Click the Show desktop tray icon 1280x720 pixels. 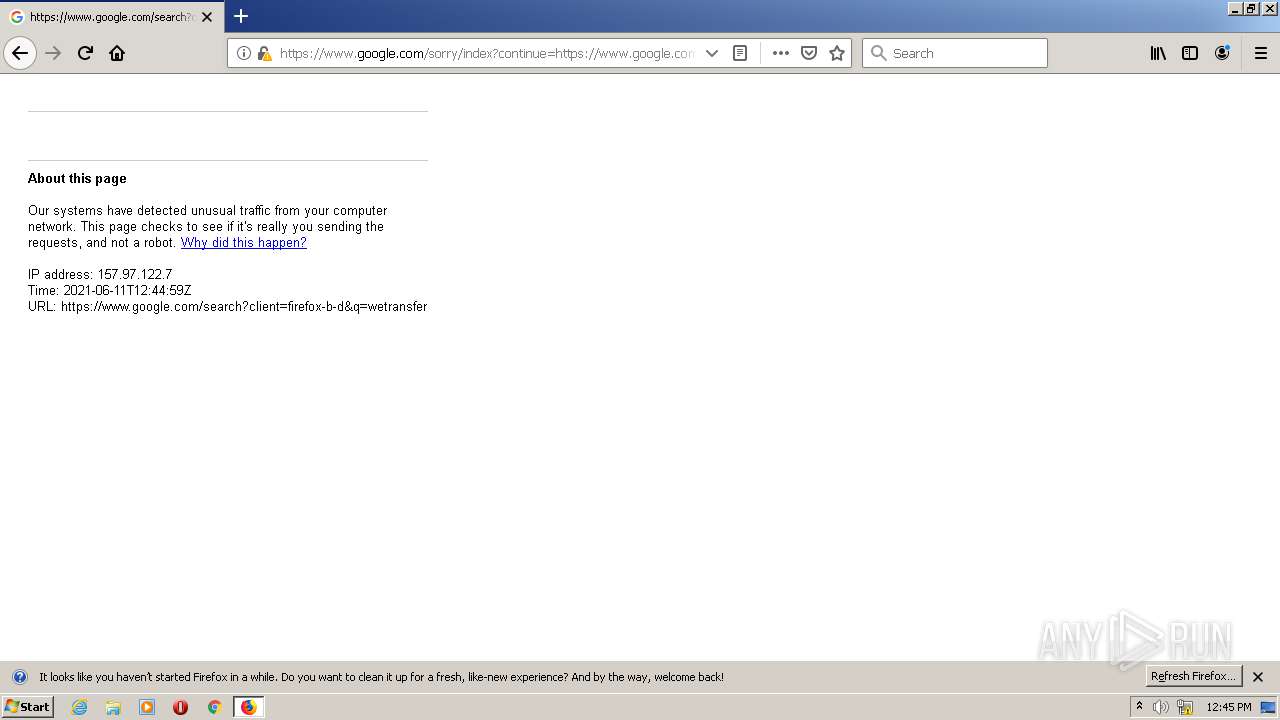(x=1268, y=707)
